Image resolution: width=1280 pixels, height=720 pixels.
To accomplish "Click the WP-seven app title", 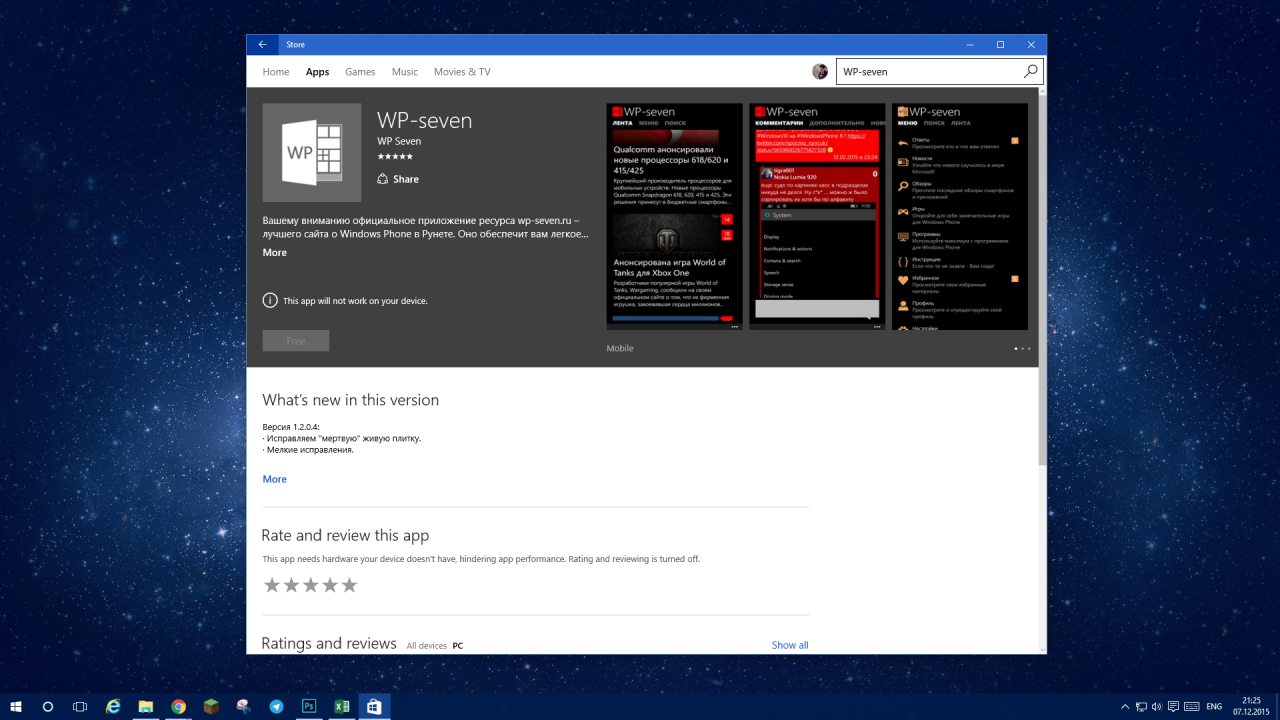I will click(425, 120).
